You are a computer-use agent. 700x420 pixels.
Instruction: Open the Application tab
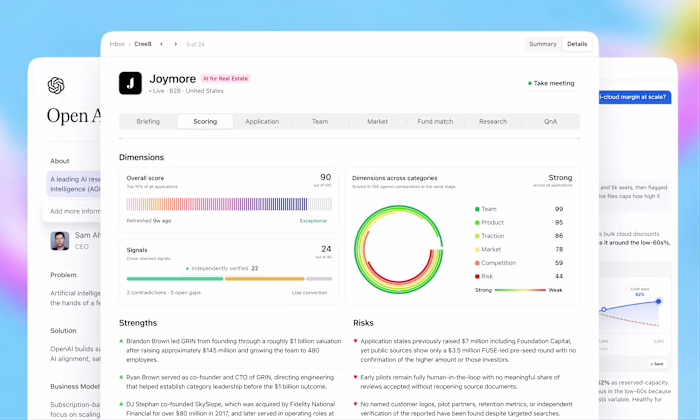point(262,121)
